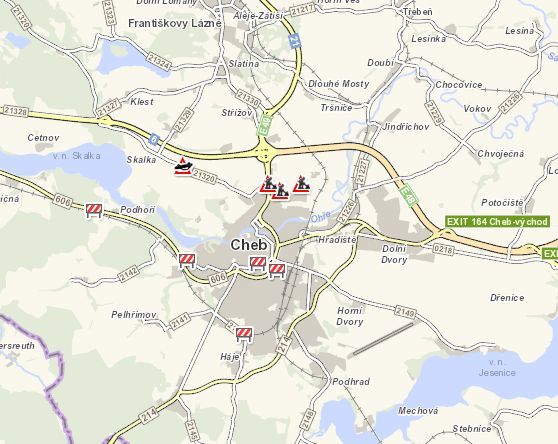The image size is (558, 444).
Task: Select the blue road 21 shield
Action: [295, 41]
